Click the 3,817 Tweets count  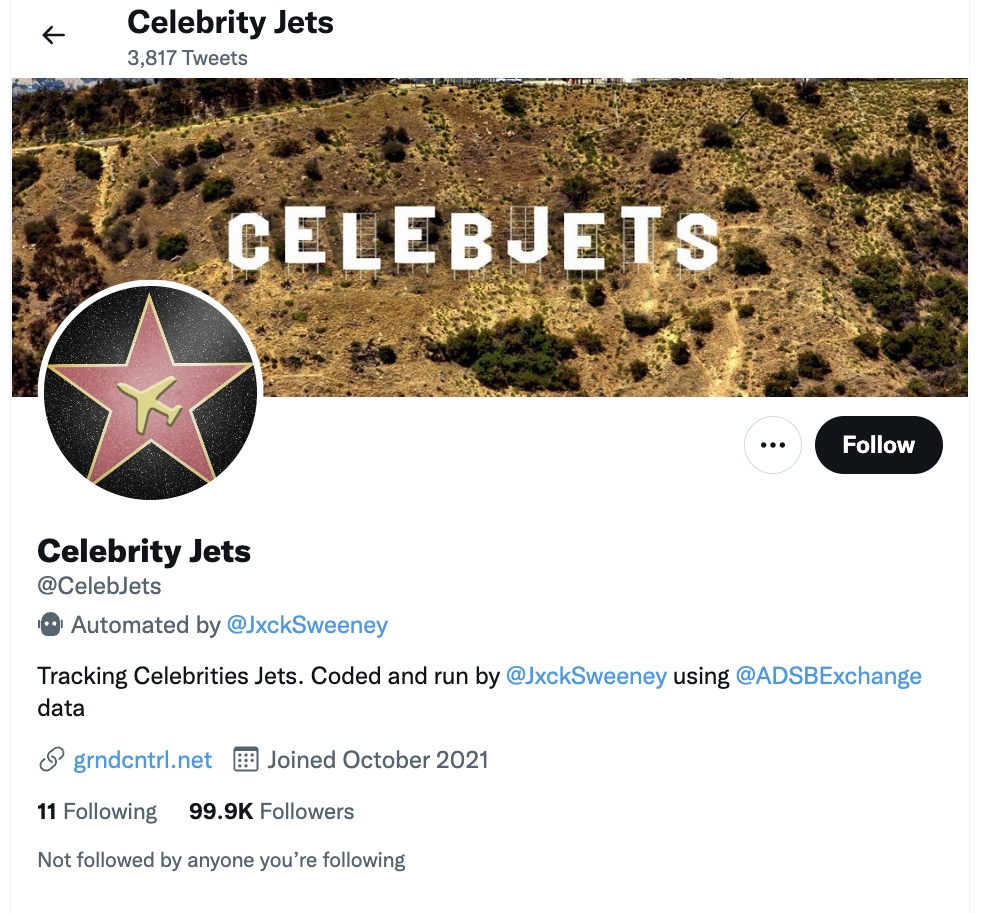[x=187, y=58]
